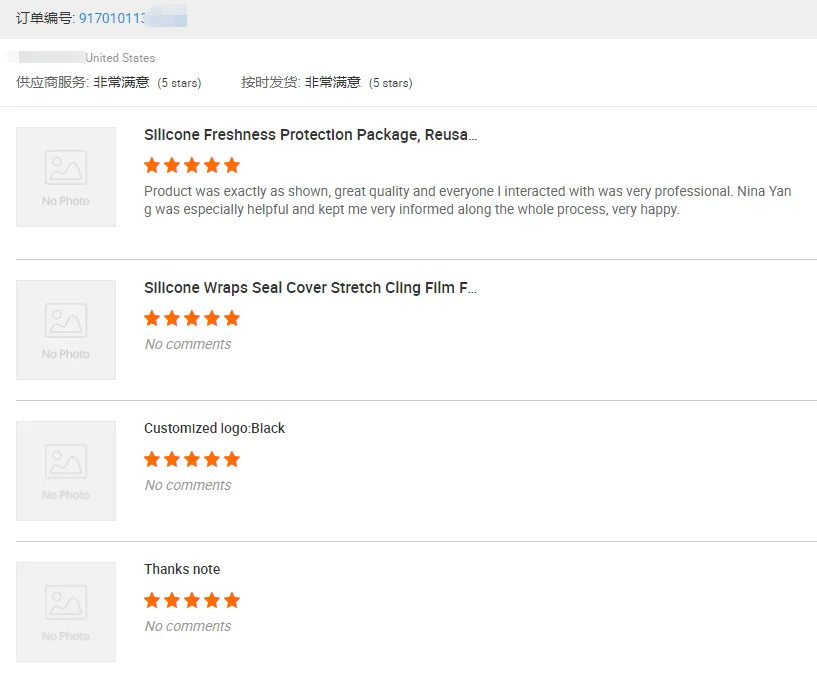Click the review text mentioning Nina Yang

tap(468, 200)
